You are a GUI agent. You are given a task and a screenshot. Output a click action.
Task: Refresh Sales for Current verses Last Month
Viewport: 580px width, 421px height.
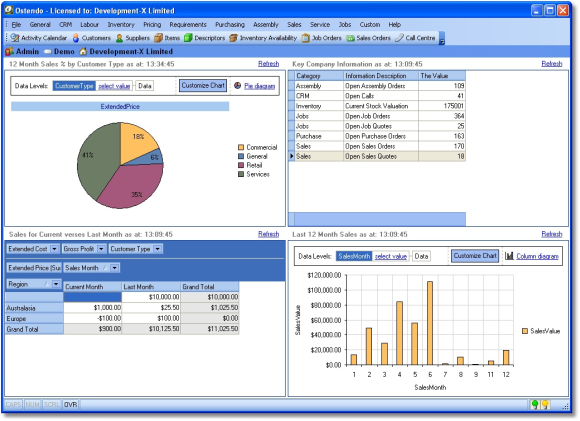(269, 234)
